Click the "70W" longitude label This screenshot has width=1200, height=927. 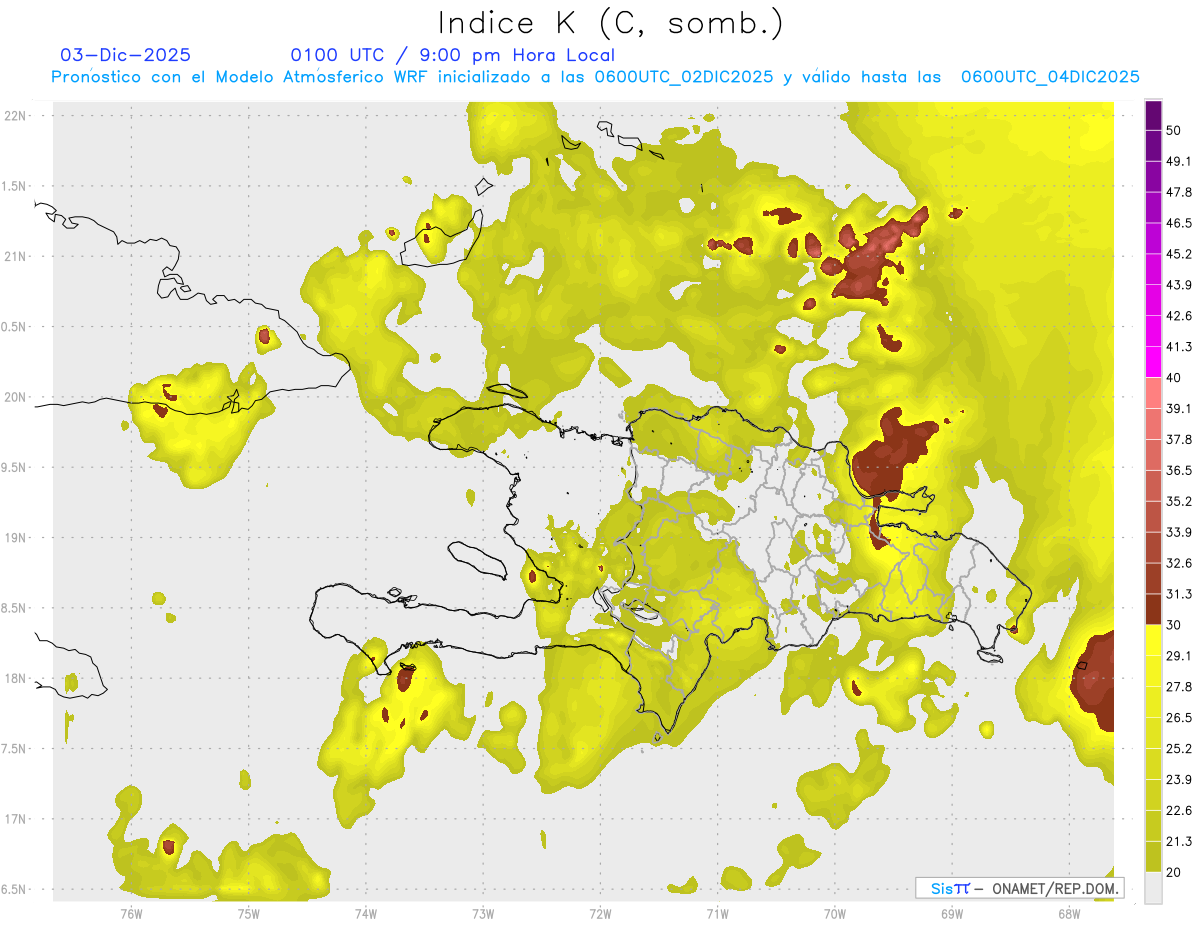point(834,914)
